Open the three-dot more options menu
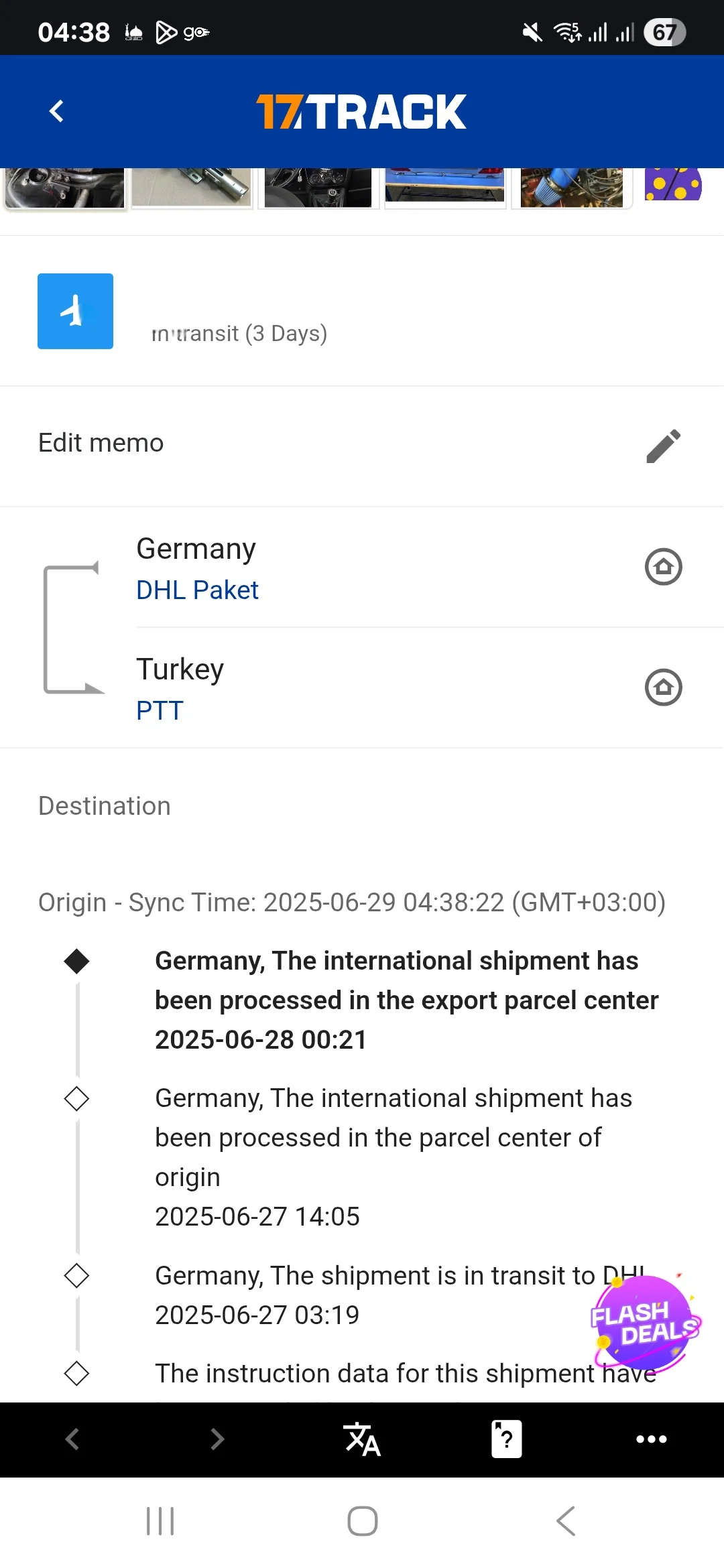Screen dimensions: 724x1568 [651, 1439]
